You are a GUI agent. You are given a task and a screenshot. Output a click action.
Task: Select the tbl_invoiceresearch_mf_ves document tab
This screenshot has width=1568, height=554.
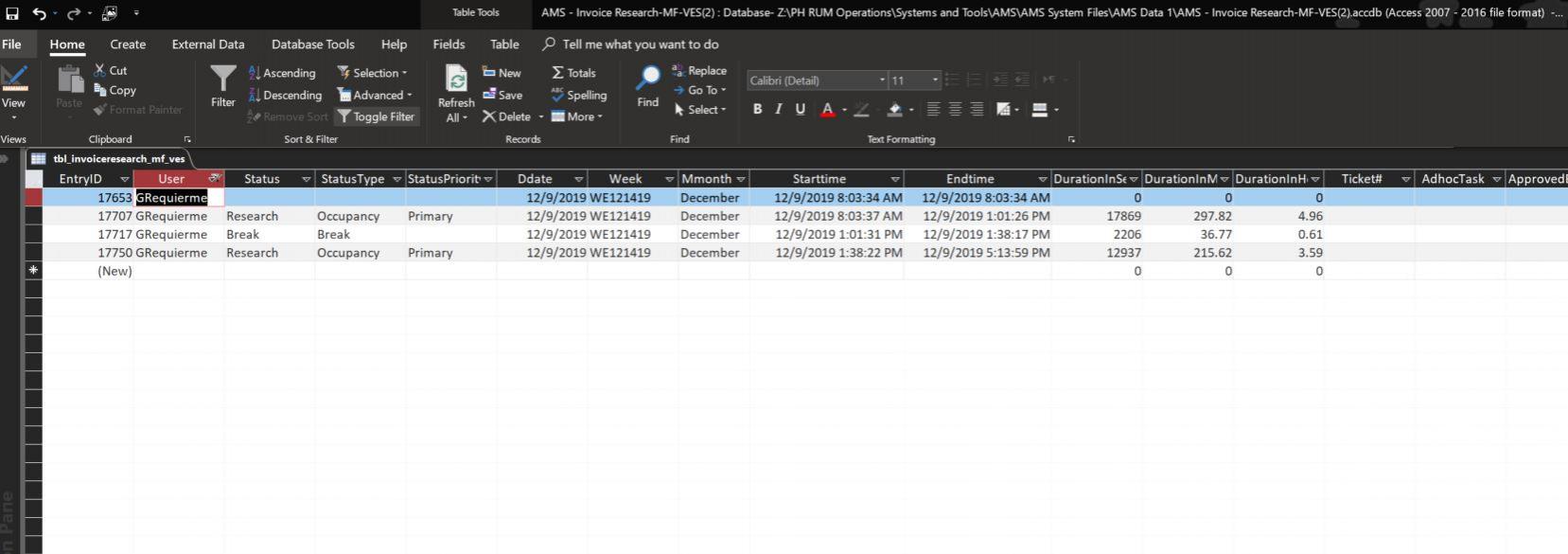pyautogui.click(x=110, y=159)
